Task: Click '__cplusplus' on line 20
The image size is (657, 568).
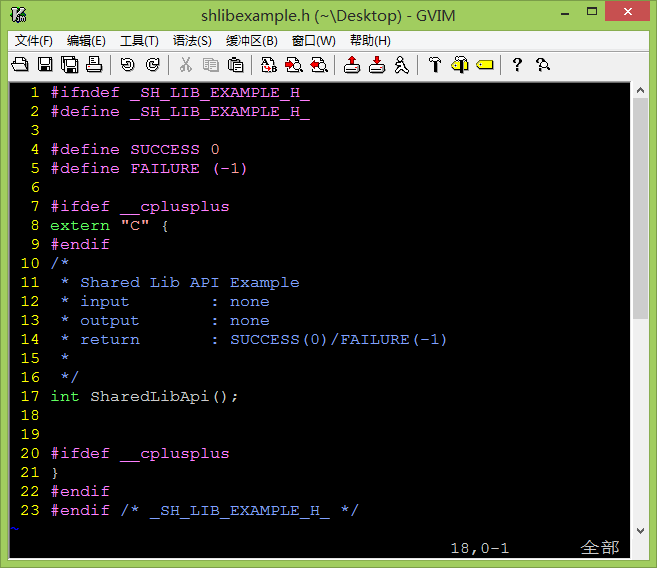Action: click(175, 454)
